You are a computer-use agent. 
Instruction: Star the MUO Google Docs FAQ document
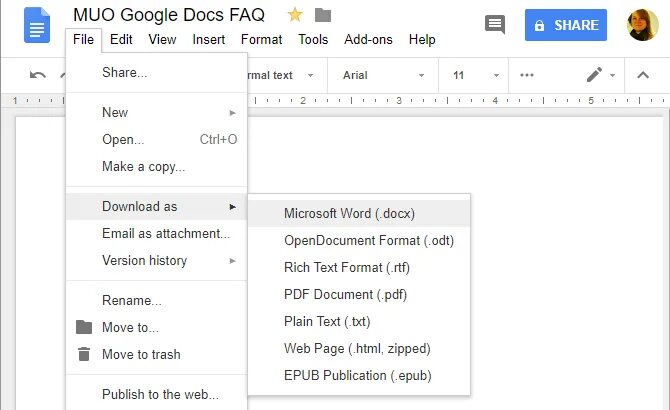click(x=295, y=15)
